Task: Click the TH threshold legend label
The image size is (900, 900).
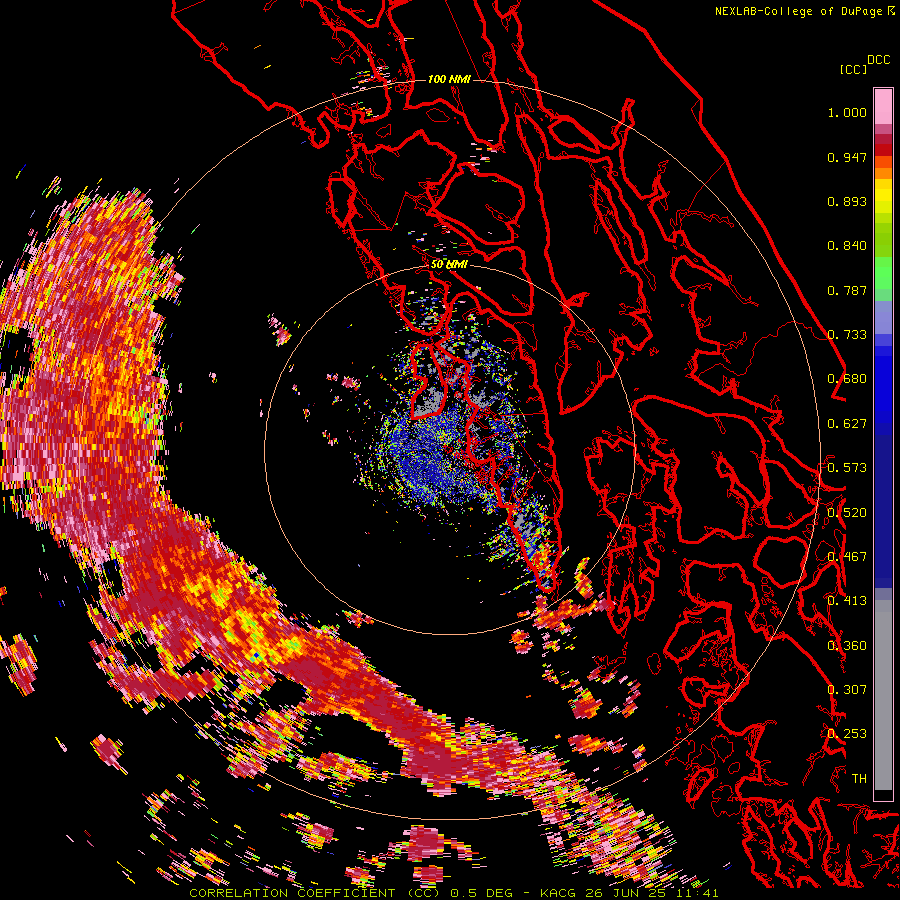Action: coord(859,779)
